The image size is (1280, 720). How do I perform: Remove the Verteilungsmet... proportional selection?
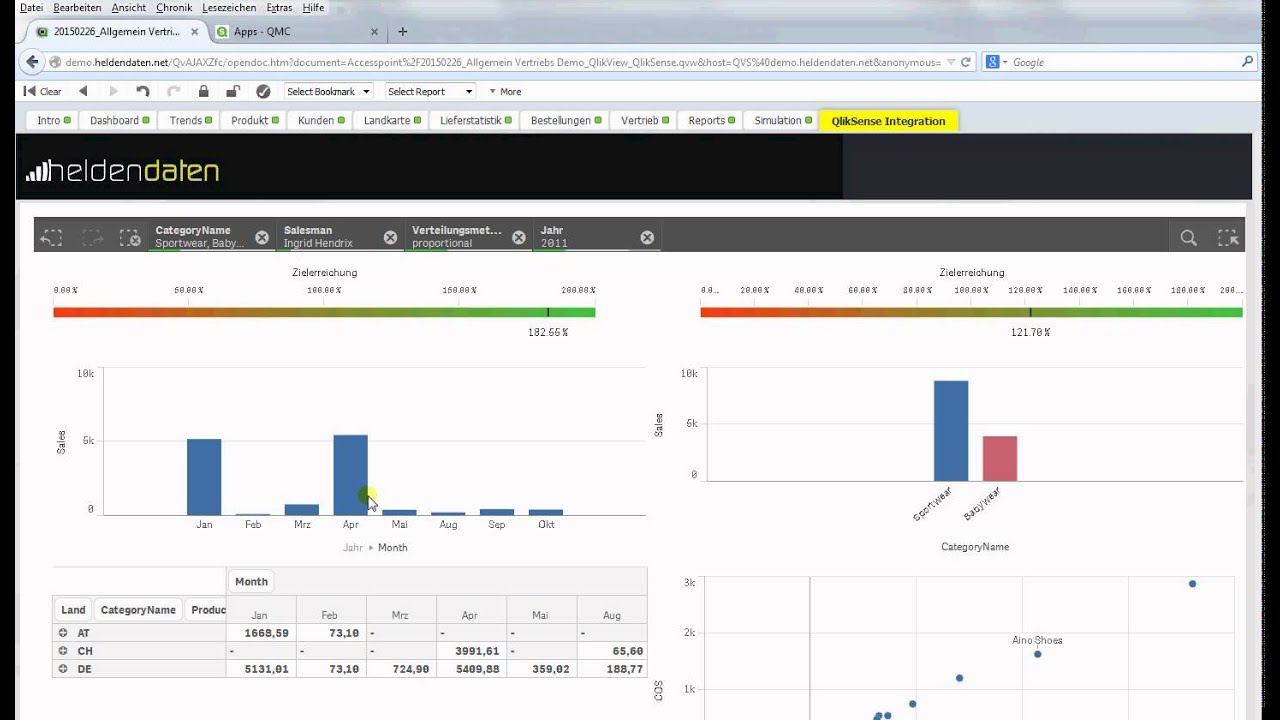519,237
